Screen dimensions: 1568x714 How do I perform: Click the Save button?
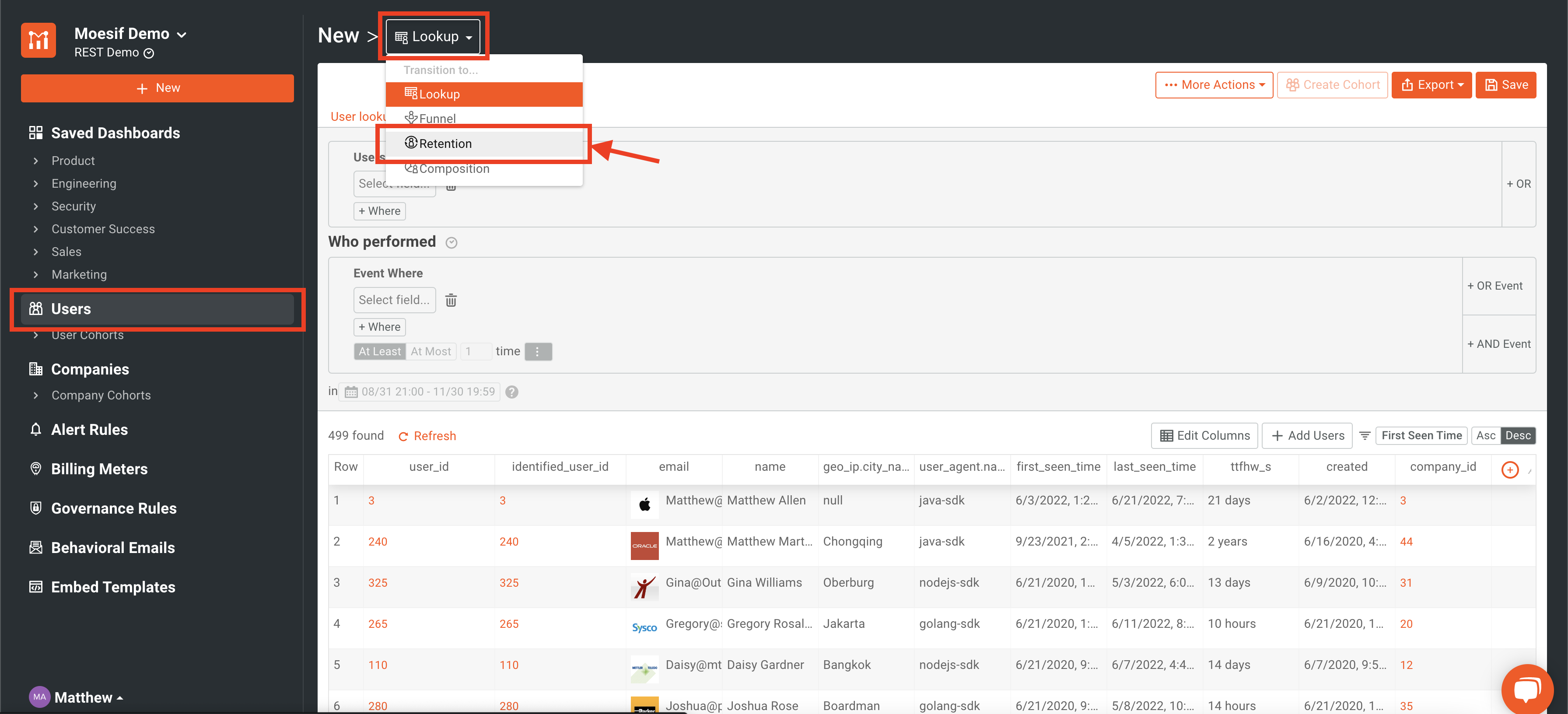point(1506,84)
